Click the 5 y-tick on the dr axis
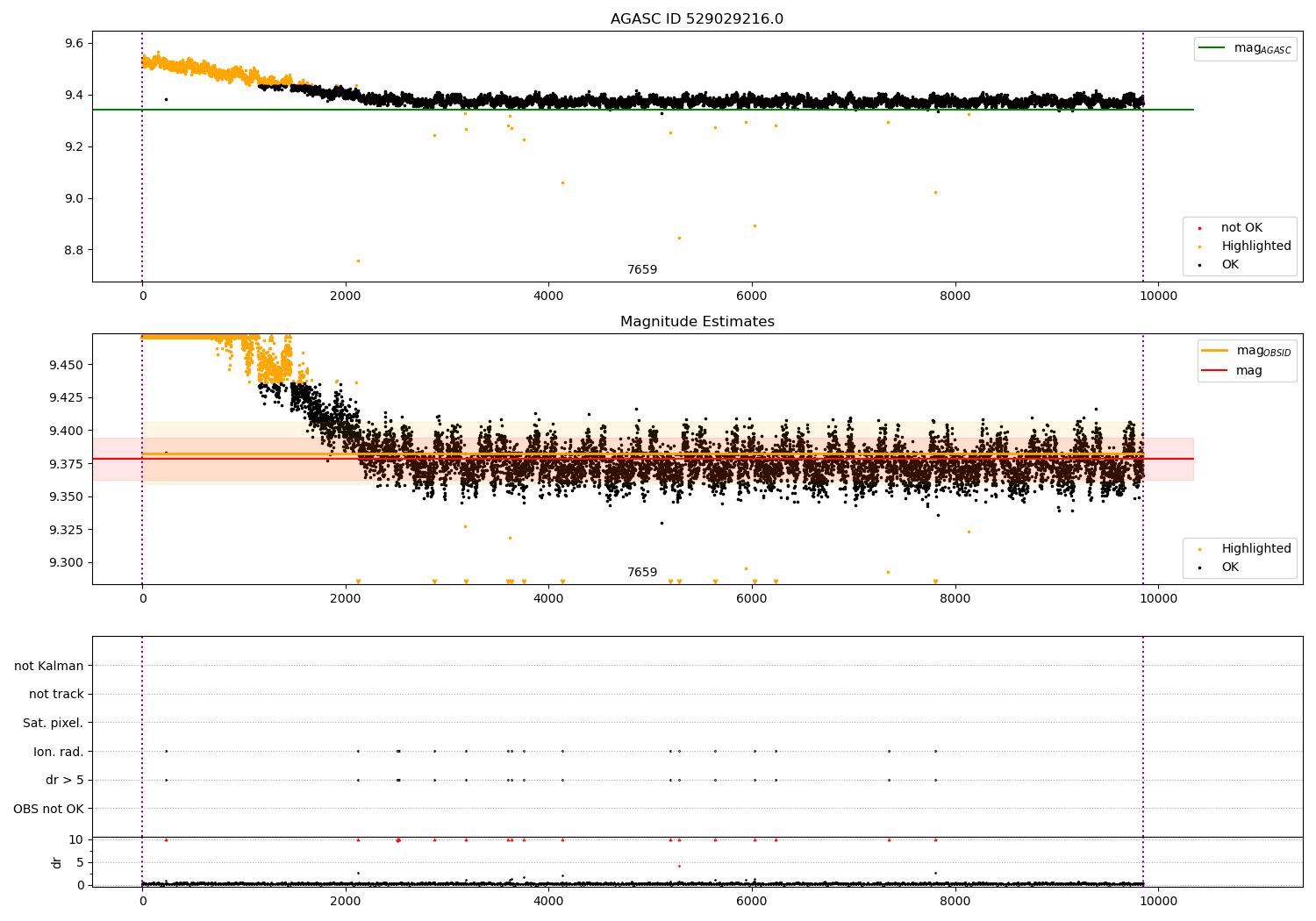 pos(80,862)
